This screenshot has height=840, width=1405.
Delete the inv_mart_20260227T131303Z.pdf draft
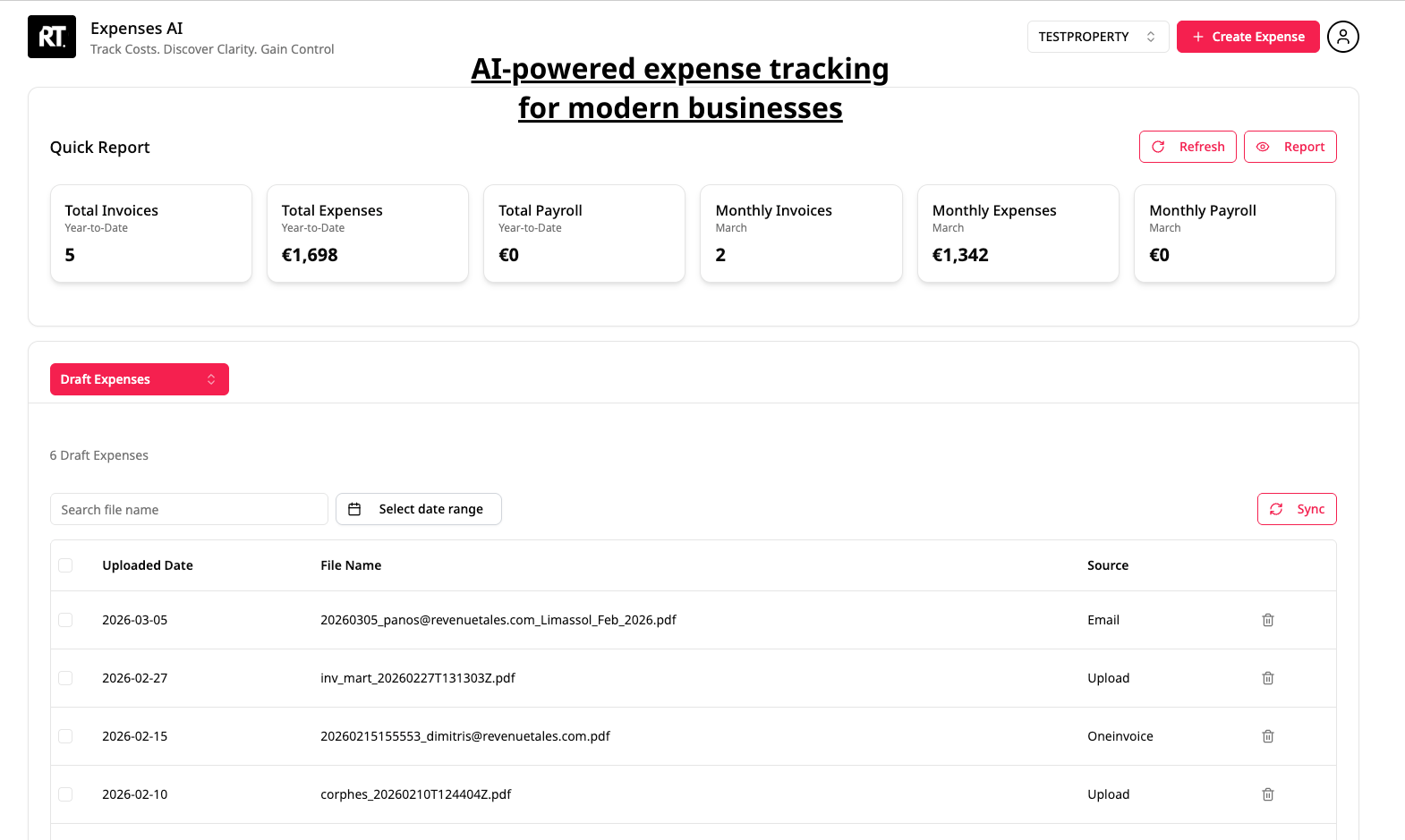pos(1267,677)
